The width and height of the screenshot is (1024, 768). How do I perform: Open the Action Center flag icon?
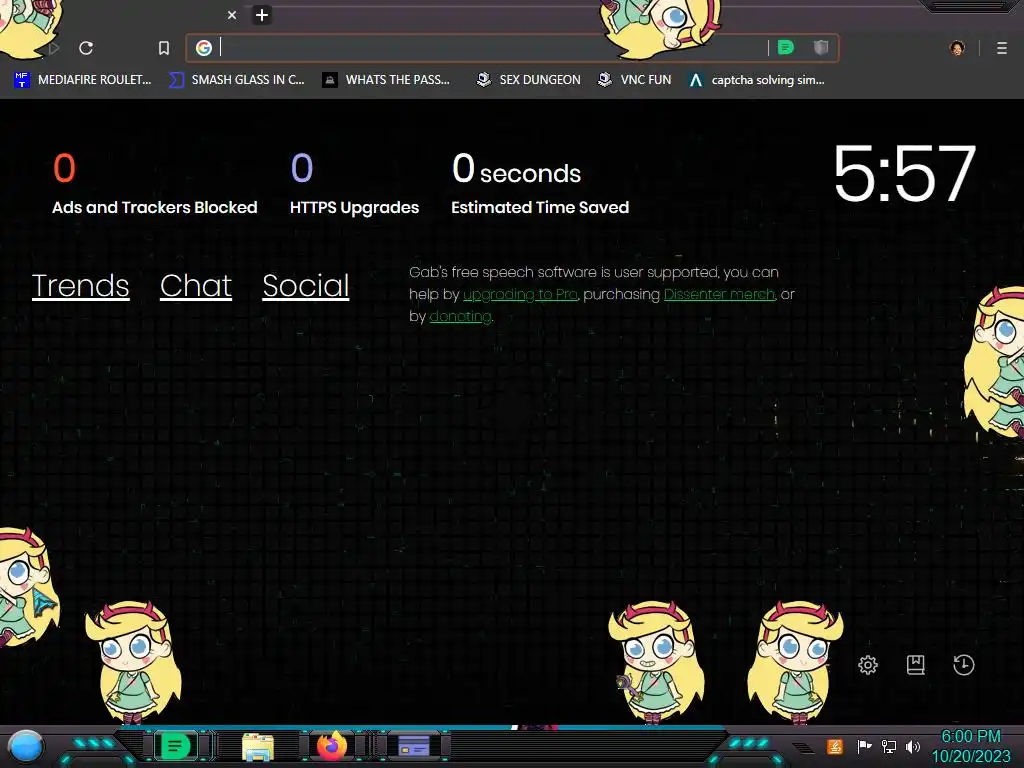pyautogui.click(x=864, y=746)
